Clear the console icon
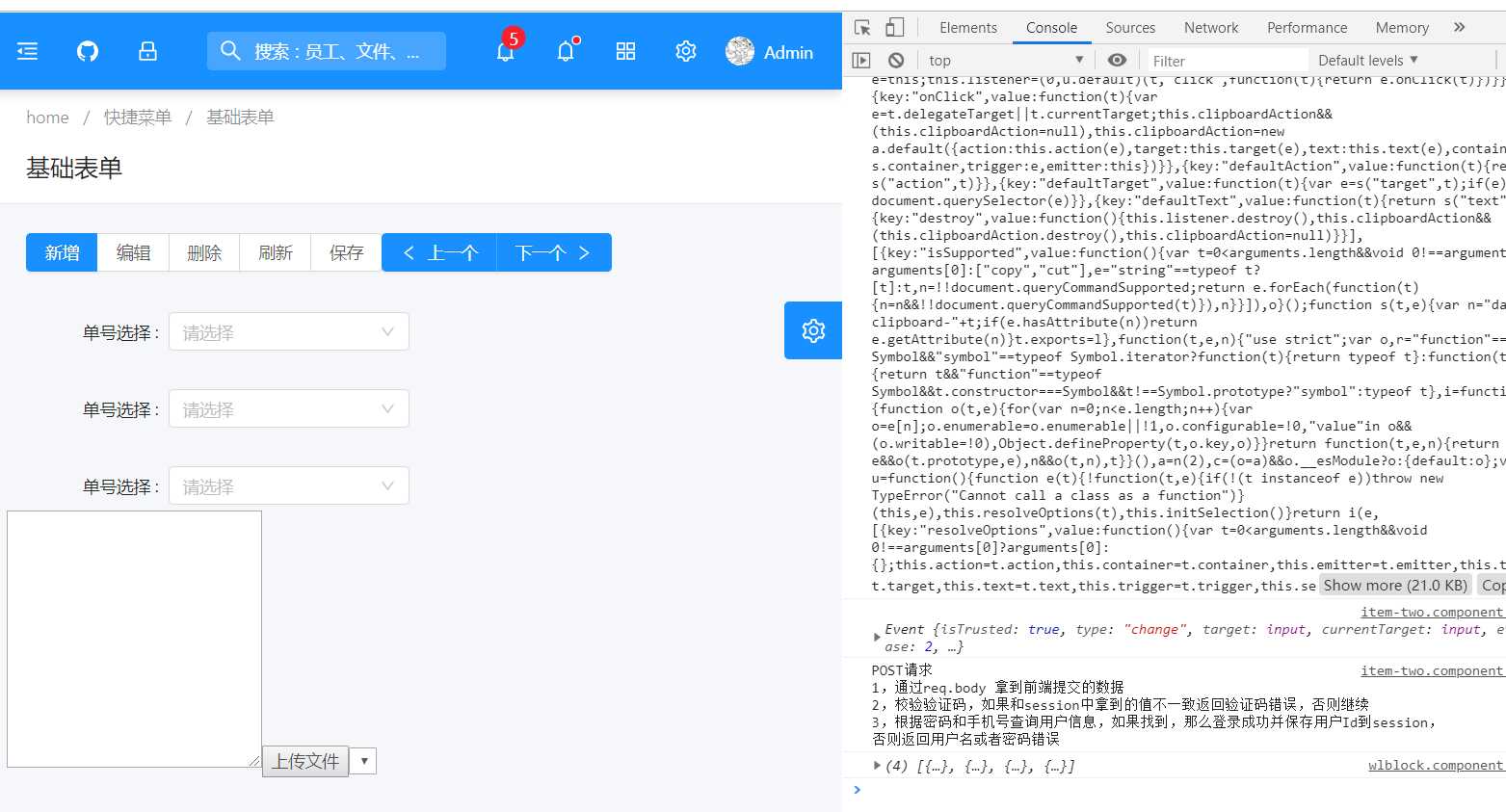This screenshot has height=812, width=1506. (x=896, y=60)
